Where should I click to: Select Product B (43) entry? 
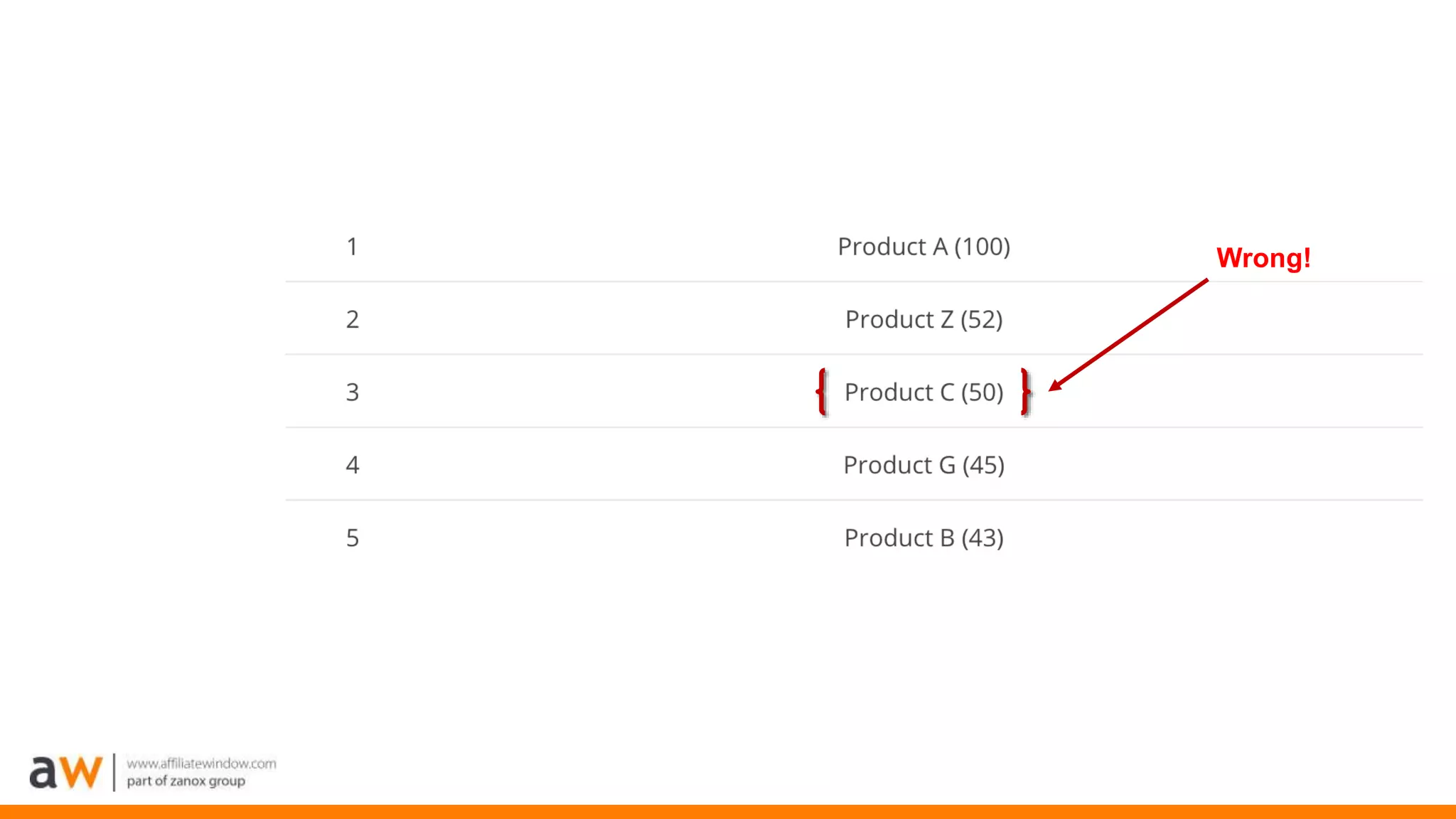(924, 538)
